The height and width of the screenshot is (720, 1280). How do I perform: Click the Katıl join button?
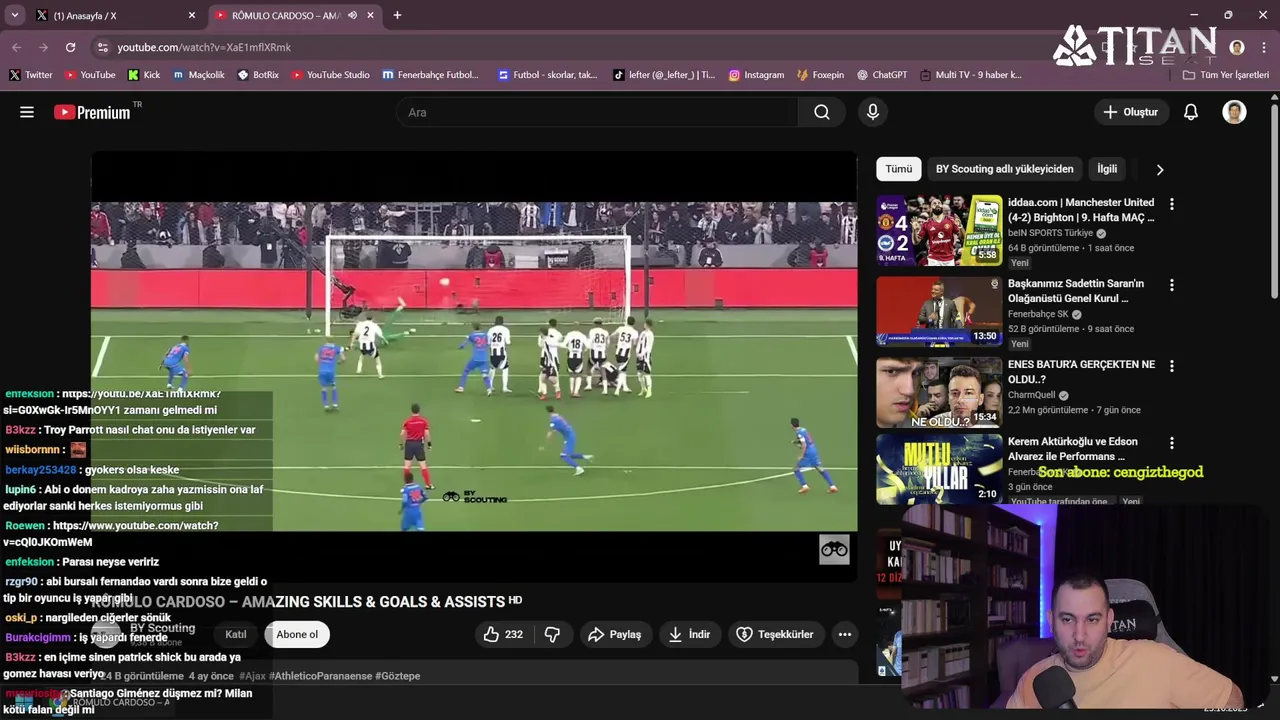(x=236, y=634)
